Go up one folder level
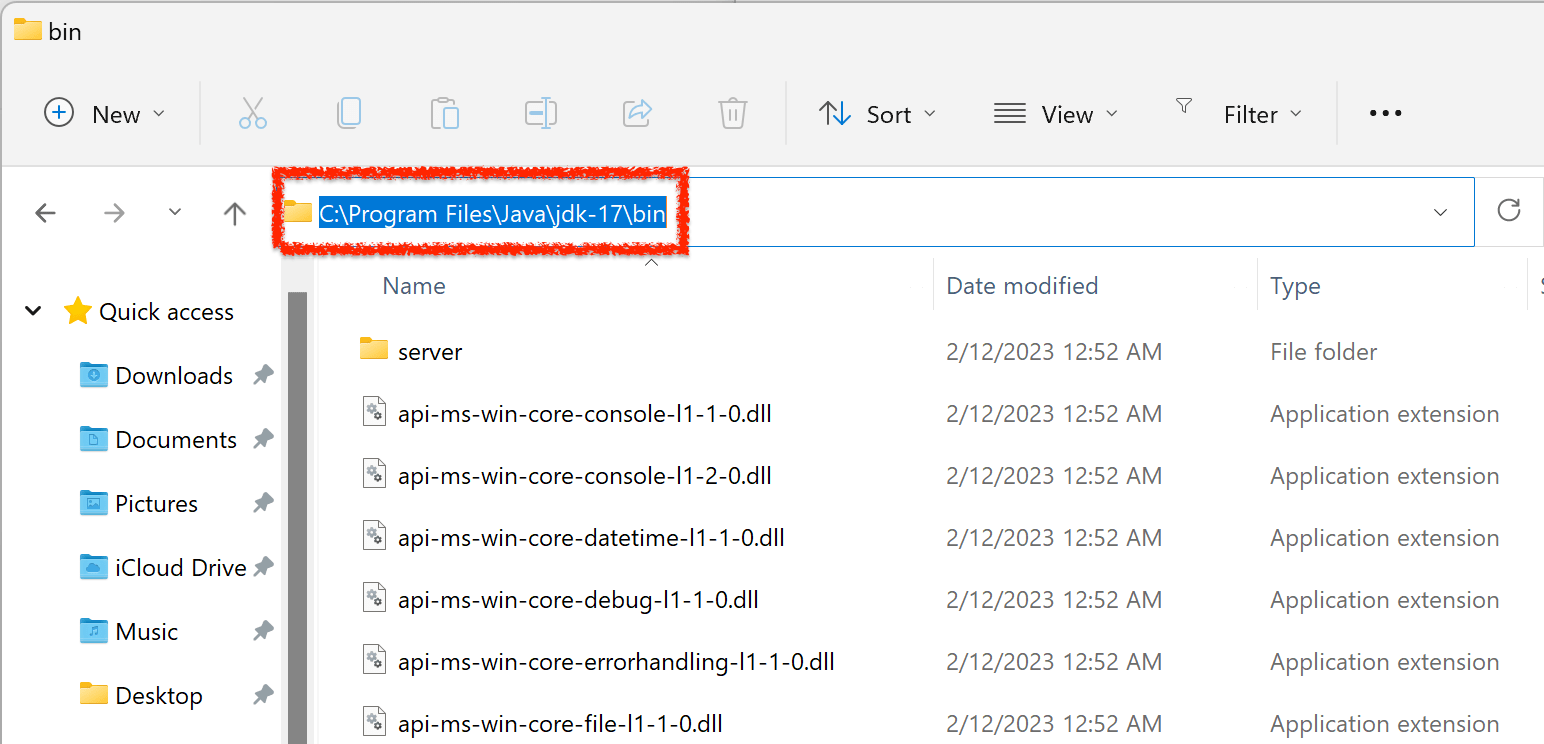 (x=234, y=212)
